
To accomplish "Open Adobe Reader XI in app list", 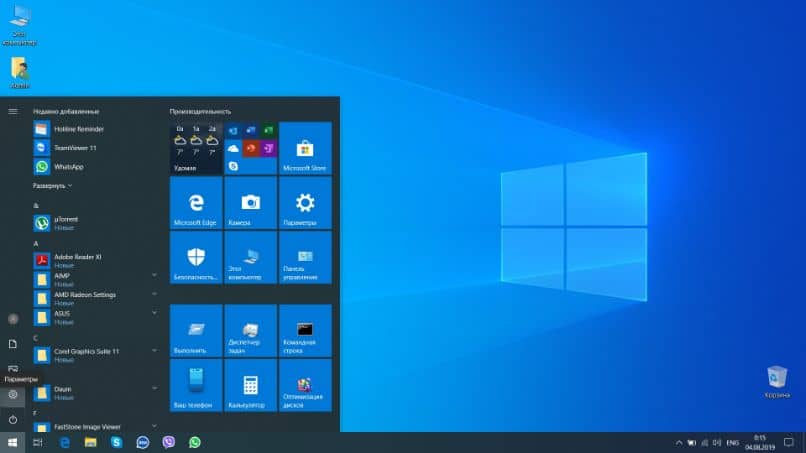I will coord(97,261).
